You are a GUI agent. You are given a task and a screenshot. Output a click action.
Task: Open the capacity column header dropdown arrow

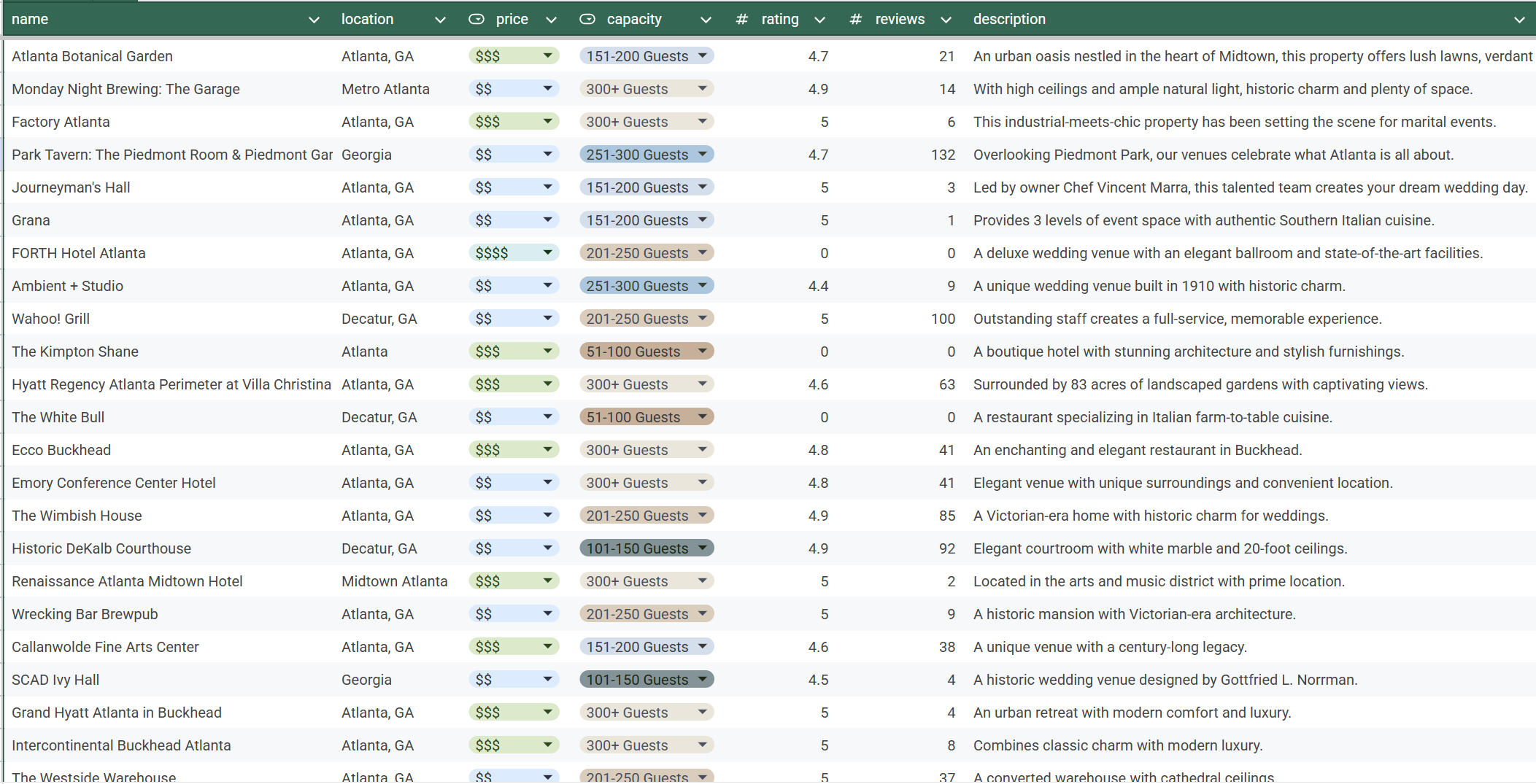pos(706,20)
